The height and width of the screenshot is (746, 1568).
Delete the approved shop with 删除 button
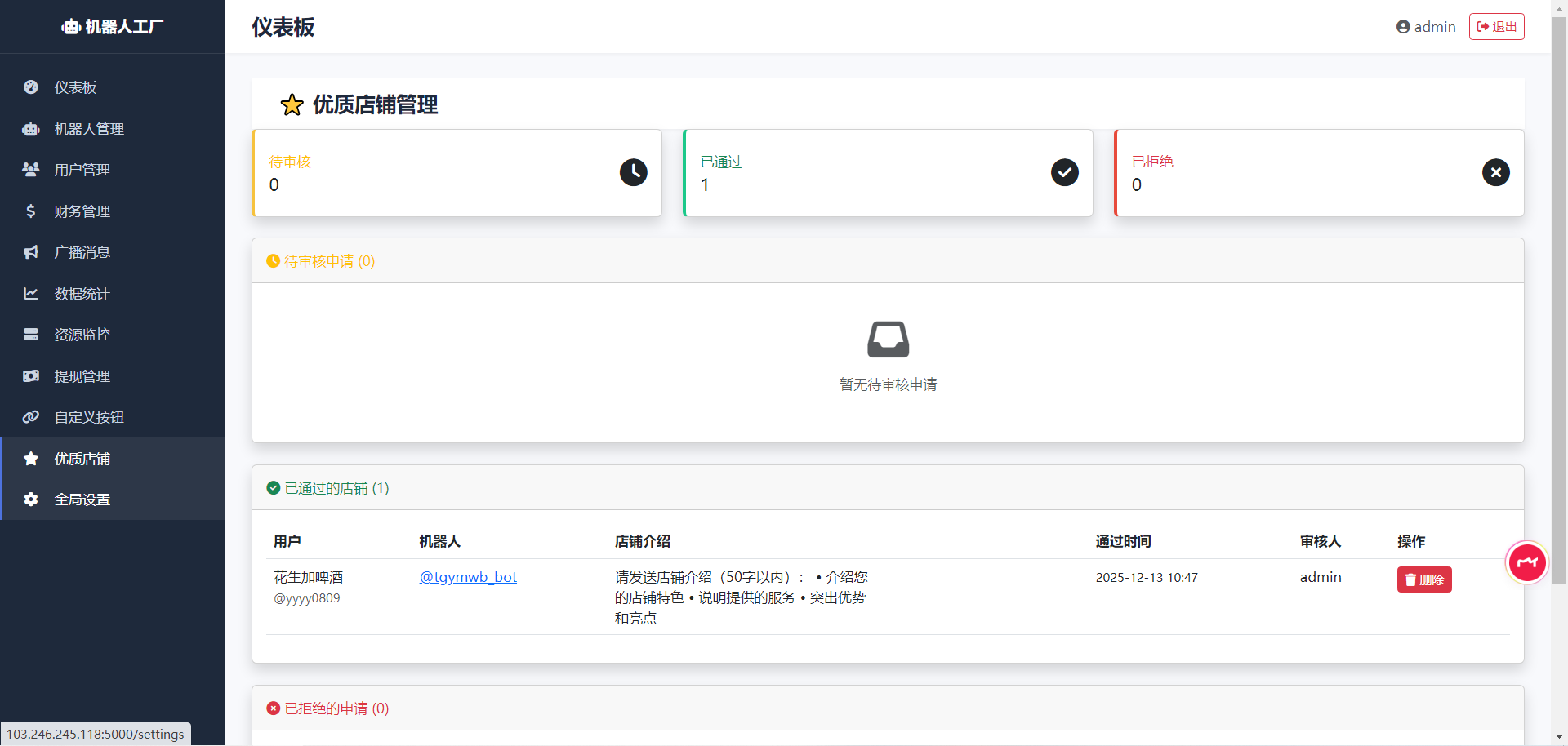coord(1423,579)
